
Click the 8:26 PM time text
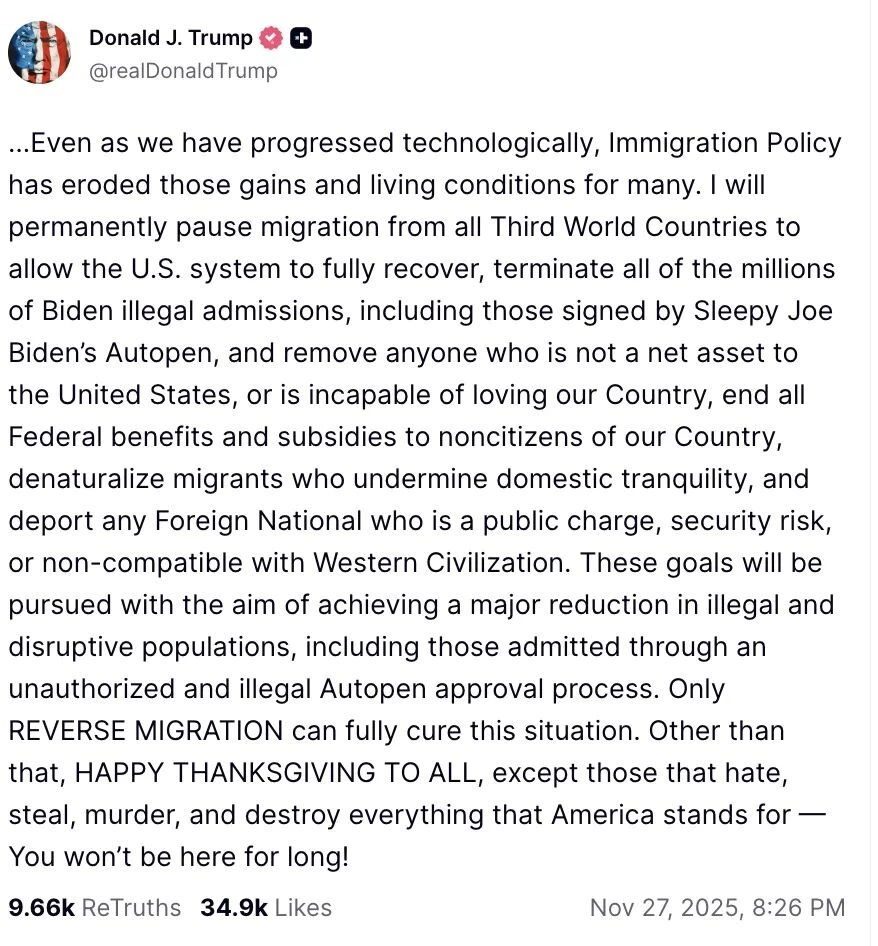click(x=798, y=908)
